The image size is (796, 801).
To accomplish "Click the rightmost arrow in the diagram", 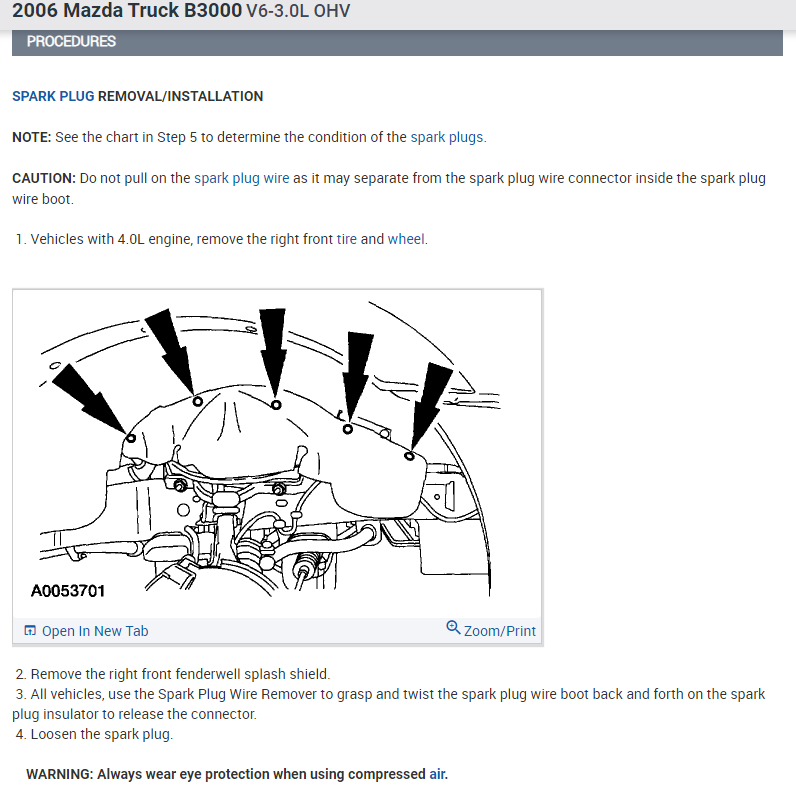I will [431, 406].
